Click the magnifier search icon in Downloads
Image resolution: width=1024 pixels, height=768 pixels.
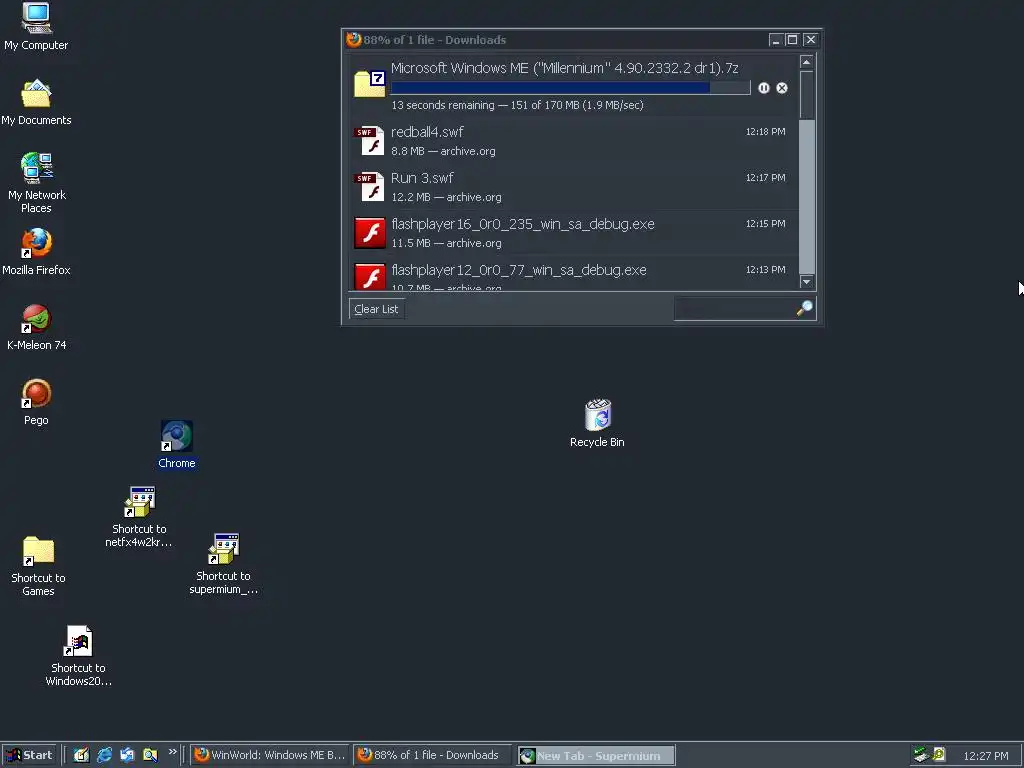click(805, 308)
